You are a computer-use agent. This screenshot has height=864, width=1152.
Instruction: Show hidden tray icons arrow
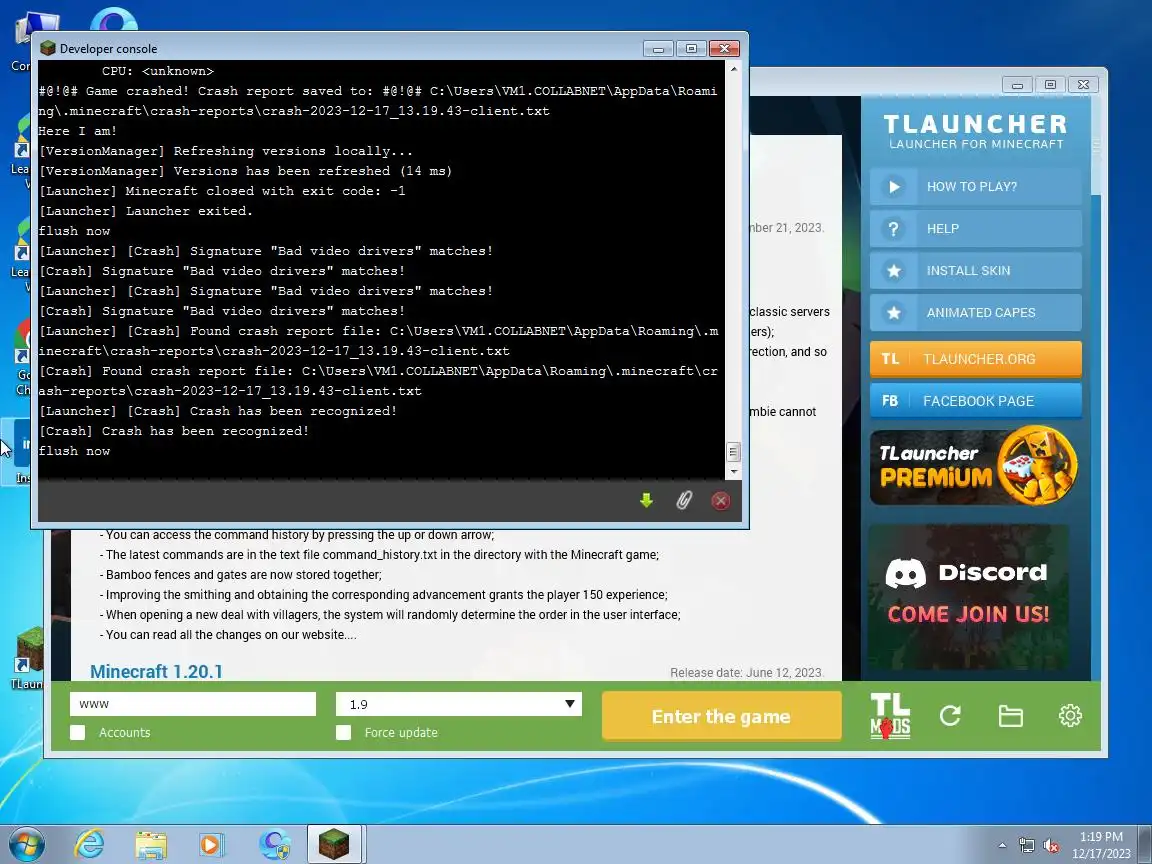coord(1002,846)
